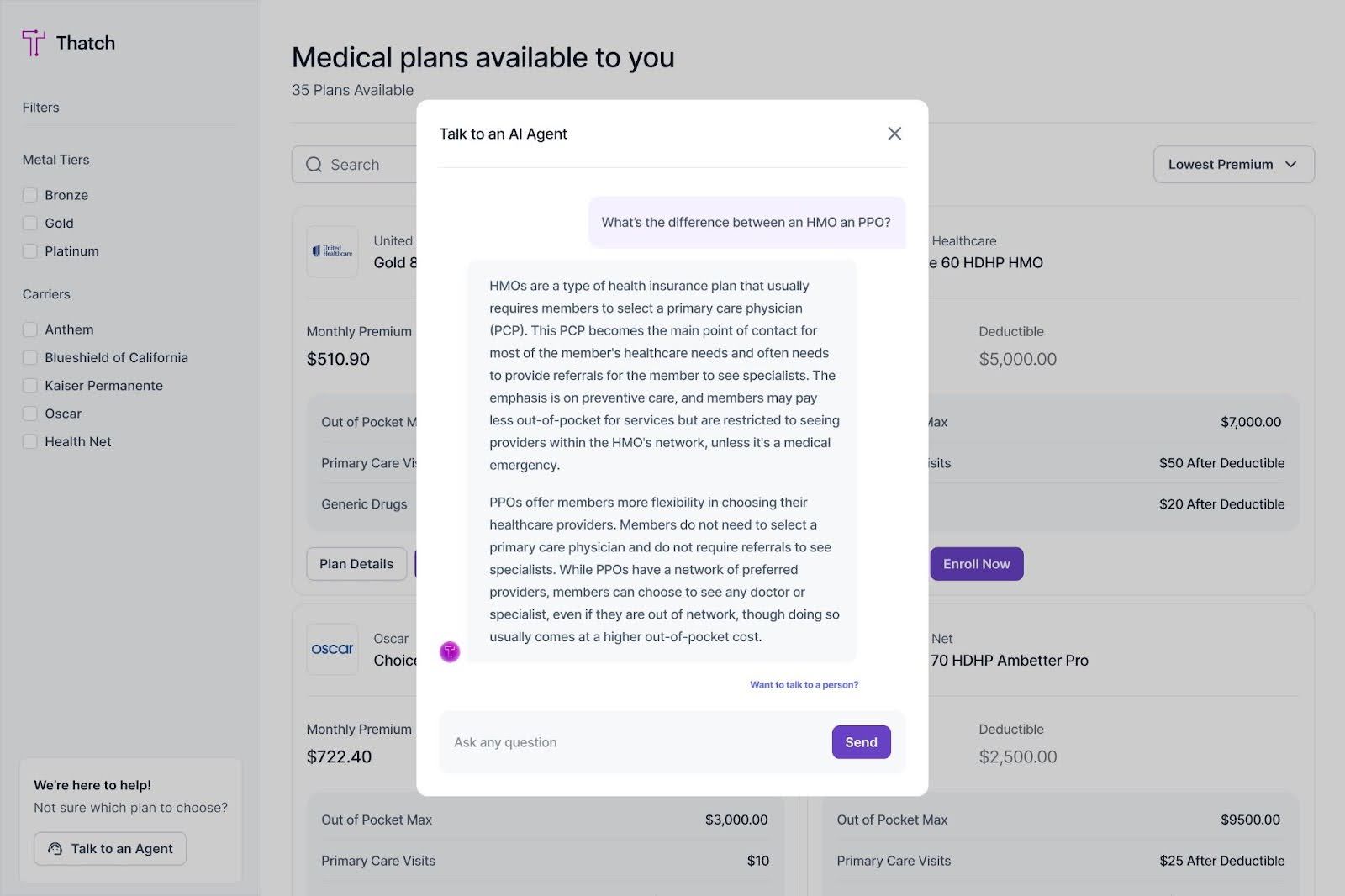Enable the Anthem carrier filter
The image size is (1345, 896).
[30, 329]
